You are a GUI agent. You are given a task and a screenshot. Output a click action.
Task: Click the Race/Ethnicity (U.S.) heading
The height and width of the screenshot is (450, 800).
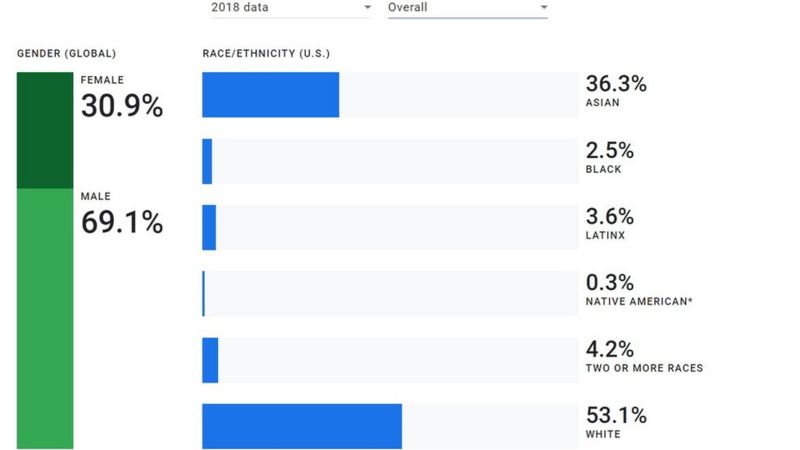coord(266,53)
